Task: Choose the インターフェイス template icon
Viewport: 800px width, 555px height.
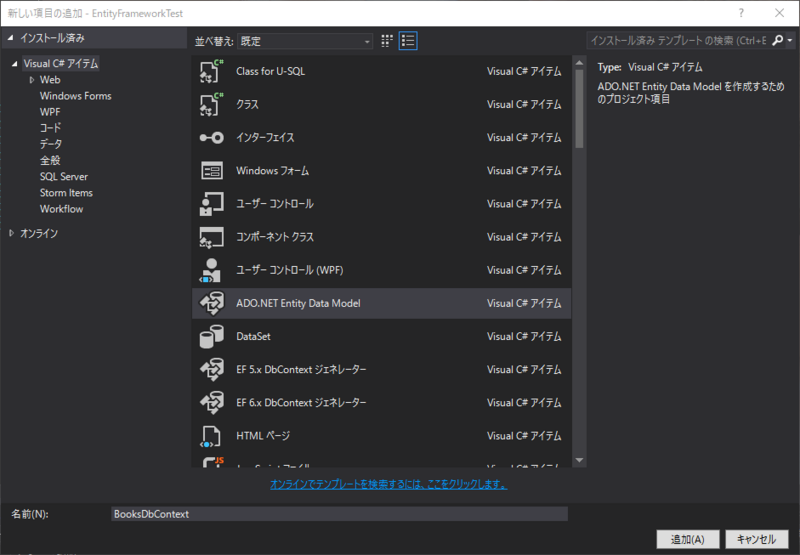Action: pyautogui.click(x=211, y=138)
